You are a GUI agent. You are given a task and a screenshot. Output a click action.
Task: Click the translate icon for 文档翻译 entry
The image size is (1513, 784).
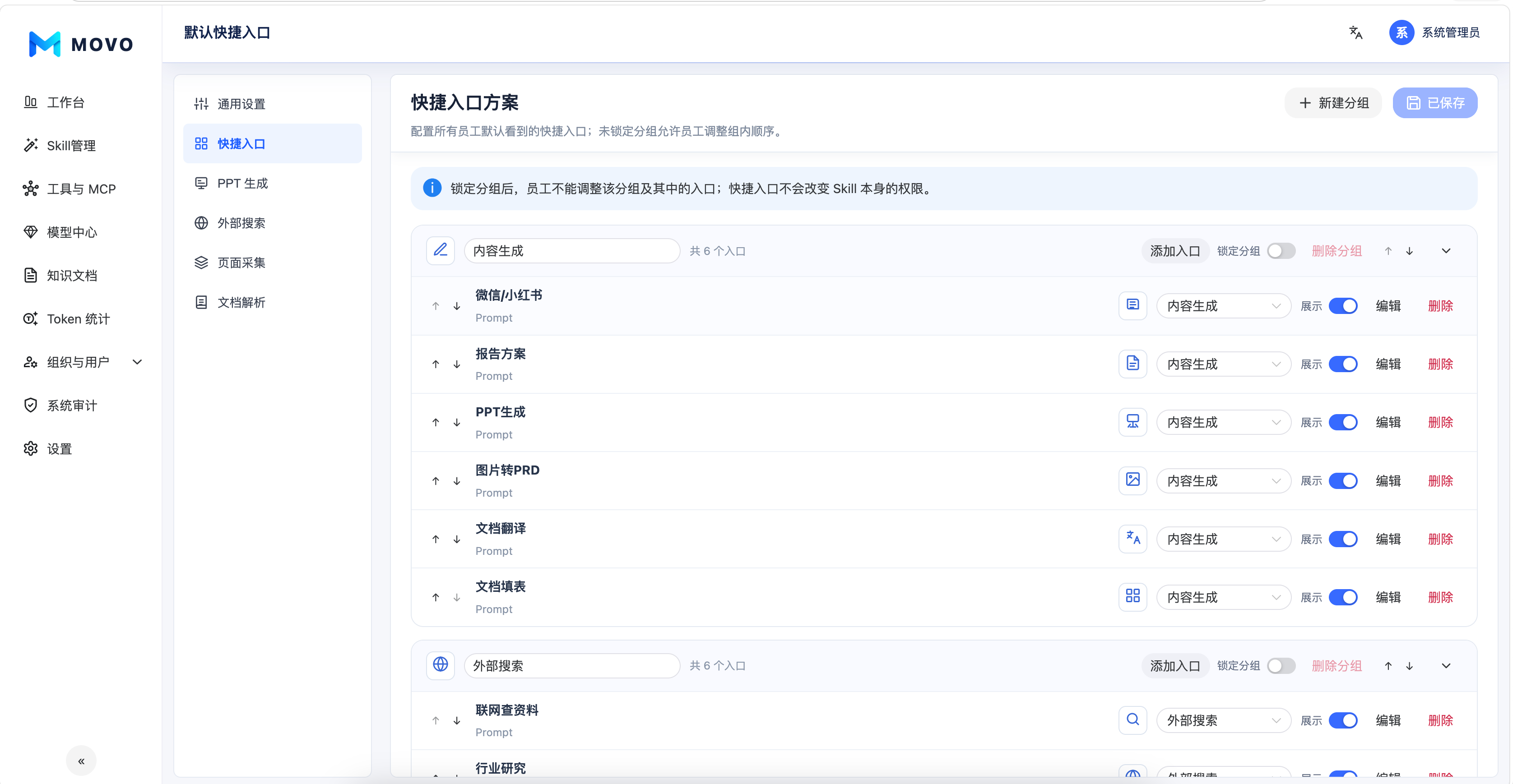click(1132, 538)
